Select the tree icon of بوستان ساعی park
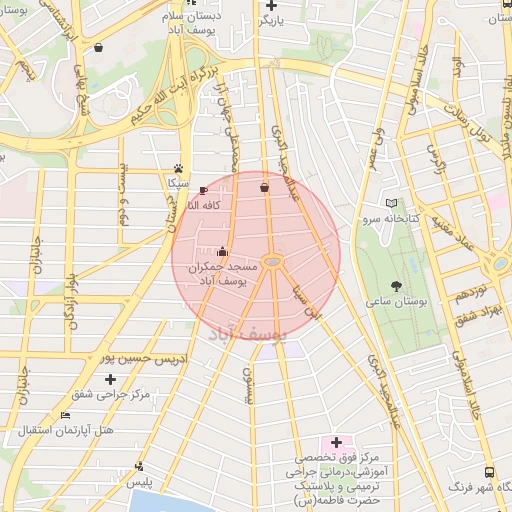Viewport: 512px width, 512px height. [396, 286]
